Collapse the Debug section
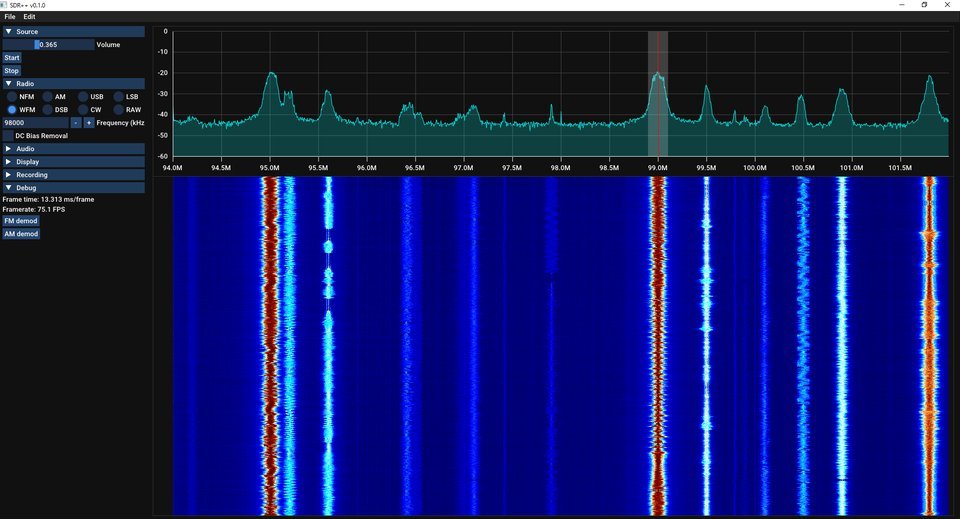The image size is (960, 519). [x=73, y=188]
